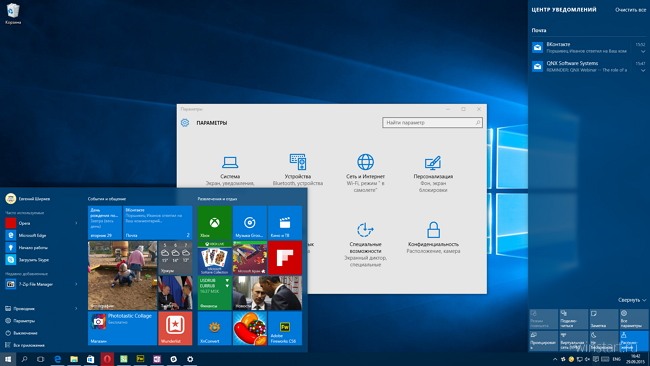The image size is (650, 366).
Task: Open the Почта mail tile in Start
Action: [158, 223]
